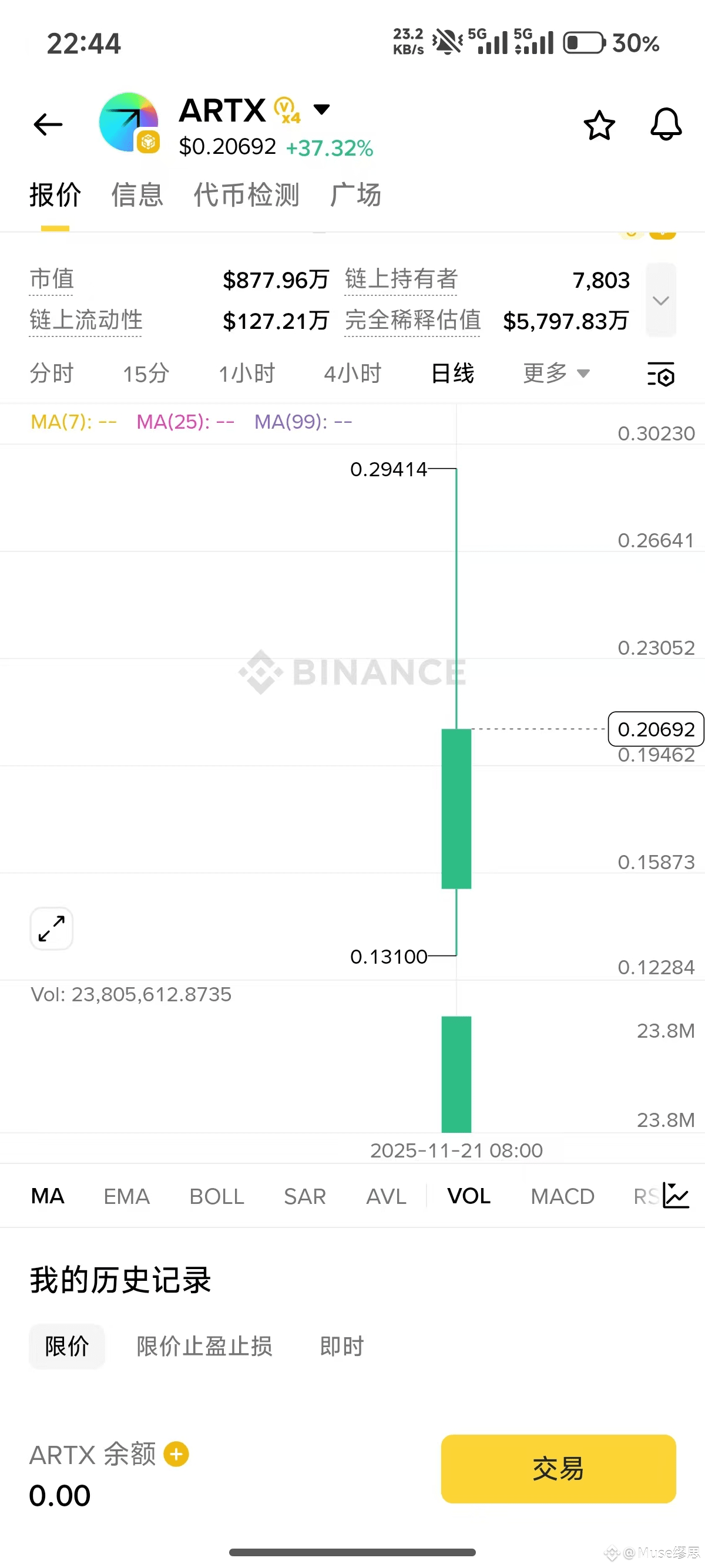Viewport: 705px width, 1568px height.
Task: Select the 限价止盈止损 history filter
Action: [204, 1347]
